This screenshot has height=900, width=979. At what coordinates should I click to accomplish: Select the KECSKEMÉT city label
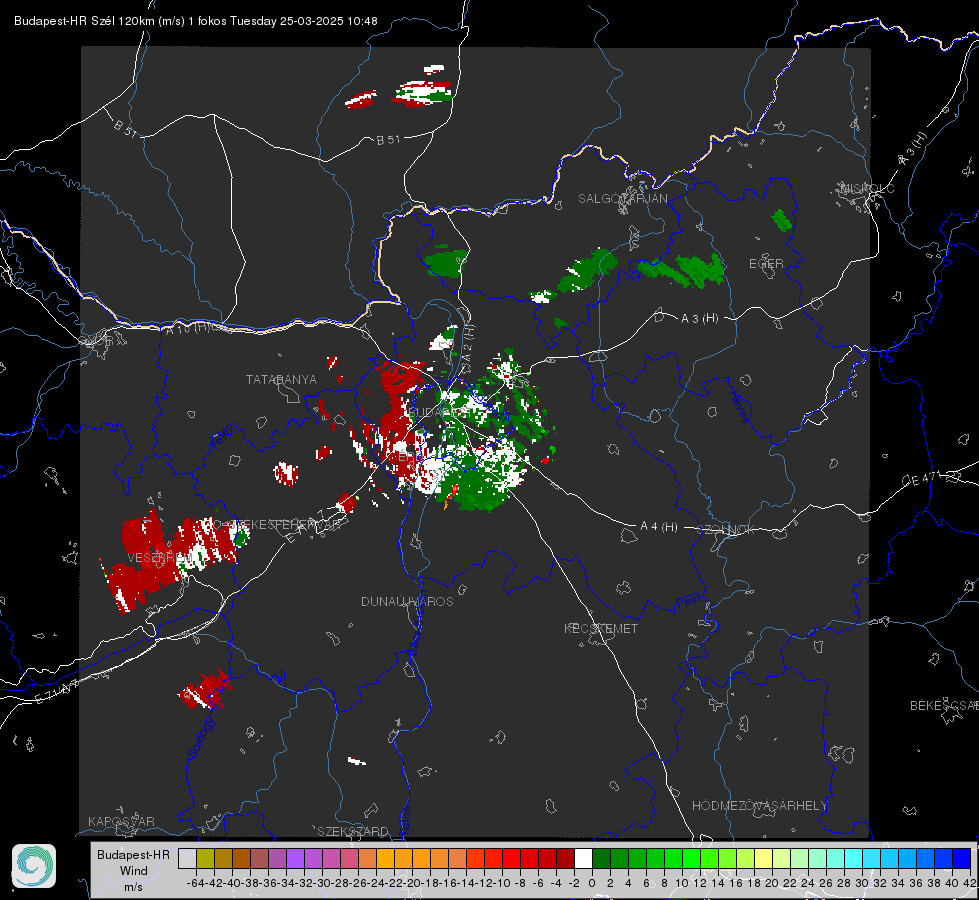tap(601, 628)
